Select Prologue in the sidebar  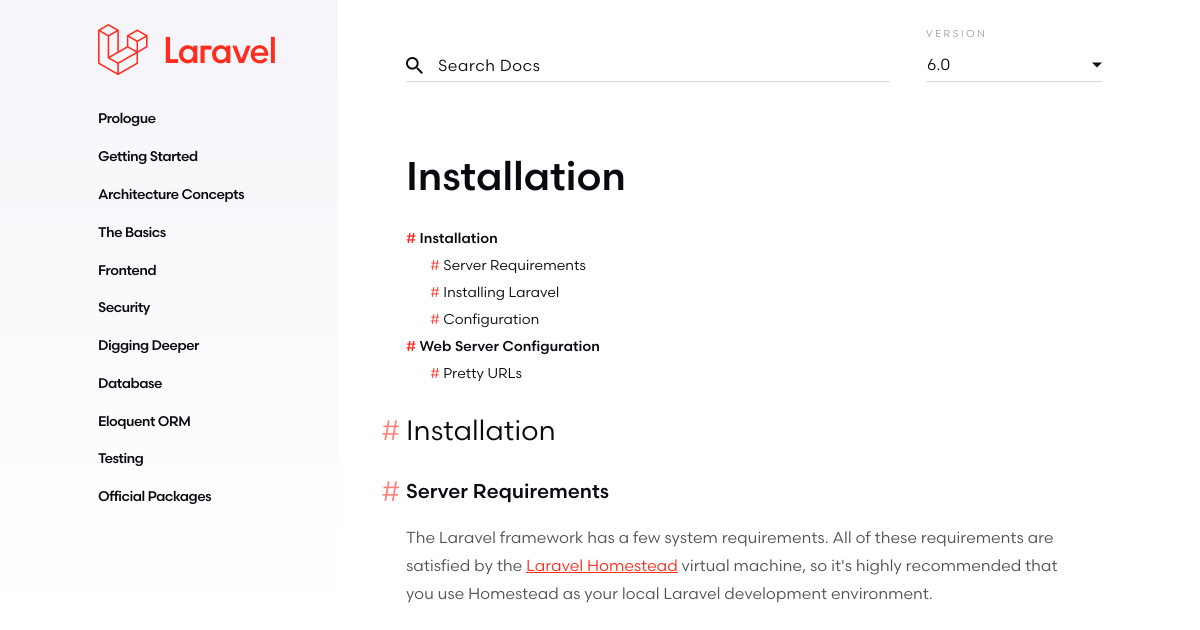pyautogui.click(x=127, y=118)
